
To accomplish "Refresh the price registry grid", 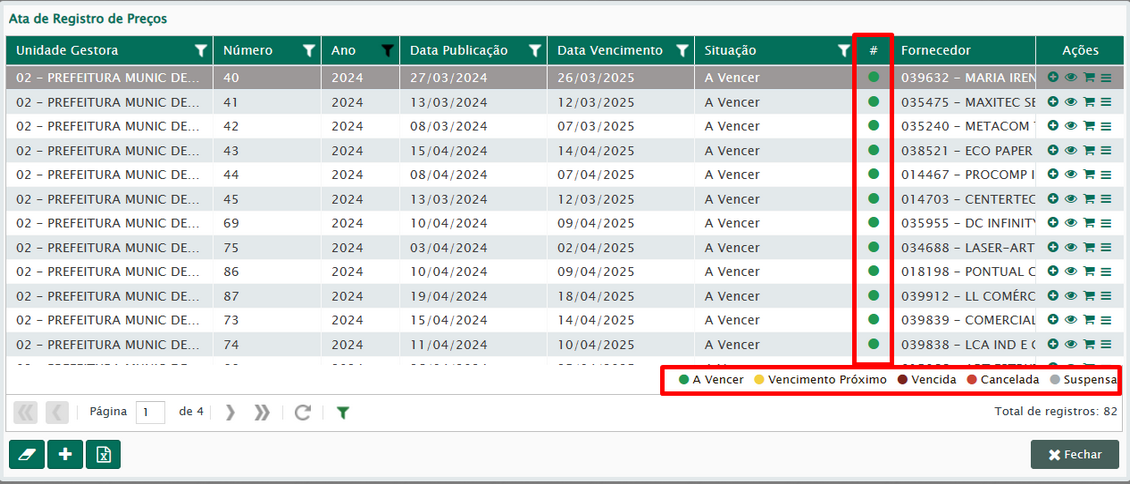I will (302, 412).
